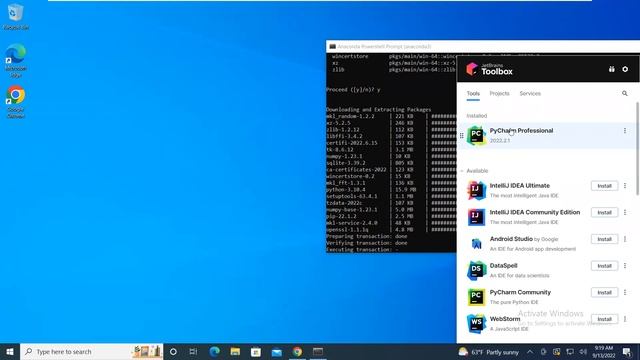Click "Proceed ([y]/n)? y" line in terminal
This screenshot has width=640, height=360.
353,89
